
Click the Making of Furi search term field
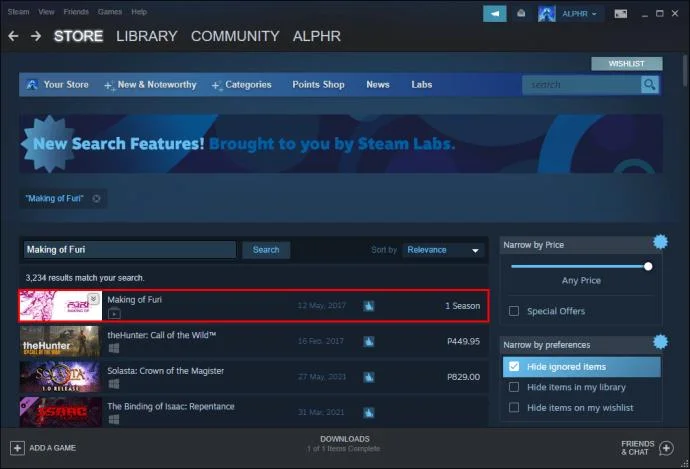[x=129, y=250]
